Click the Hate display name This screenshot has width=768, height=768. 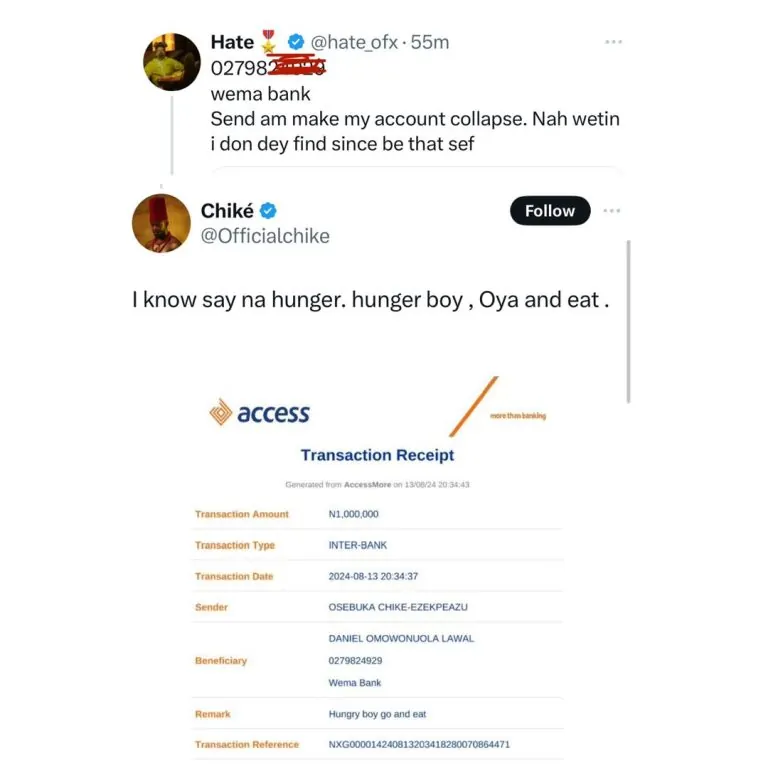point(232,42)
